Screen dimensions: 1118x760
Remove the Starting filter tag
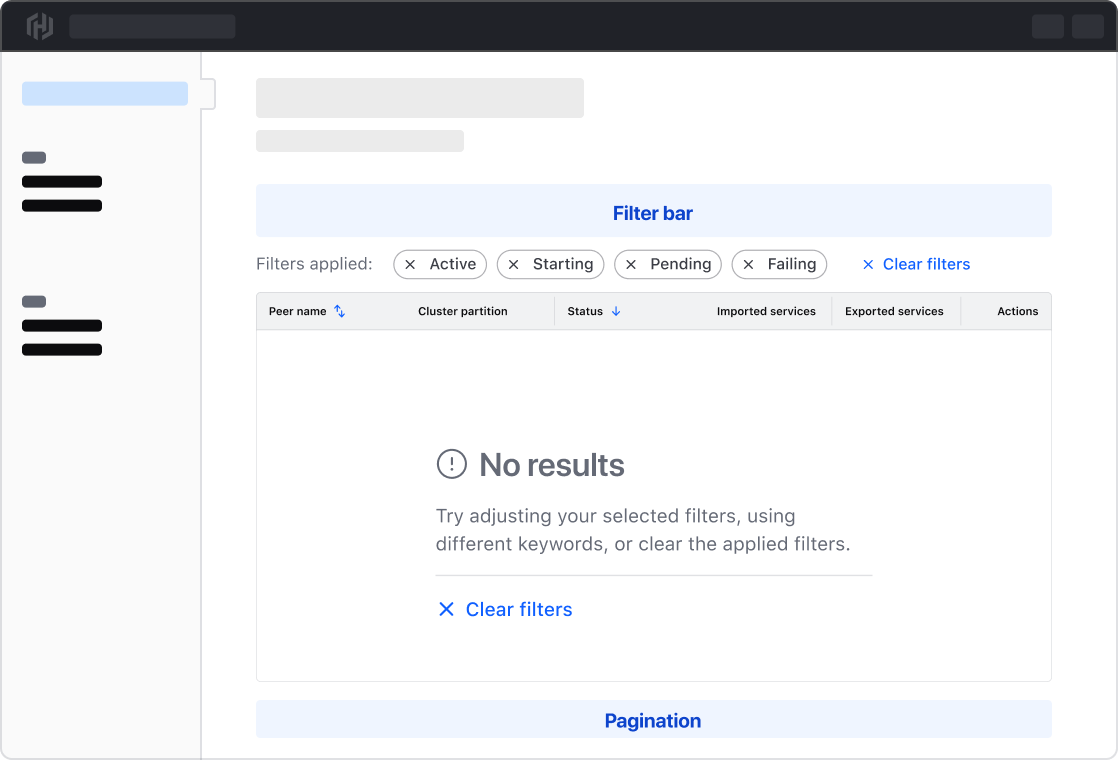tap(514, 264)
